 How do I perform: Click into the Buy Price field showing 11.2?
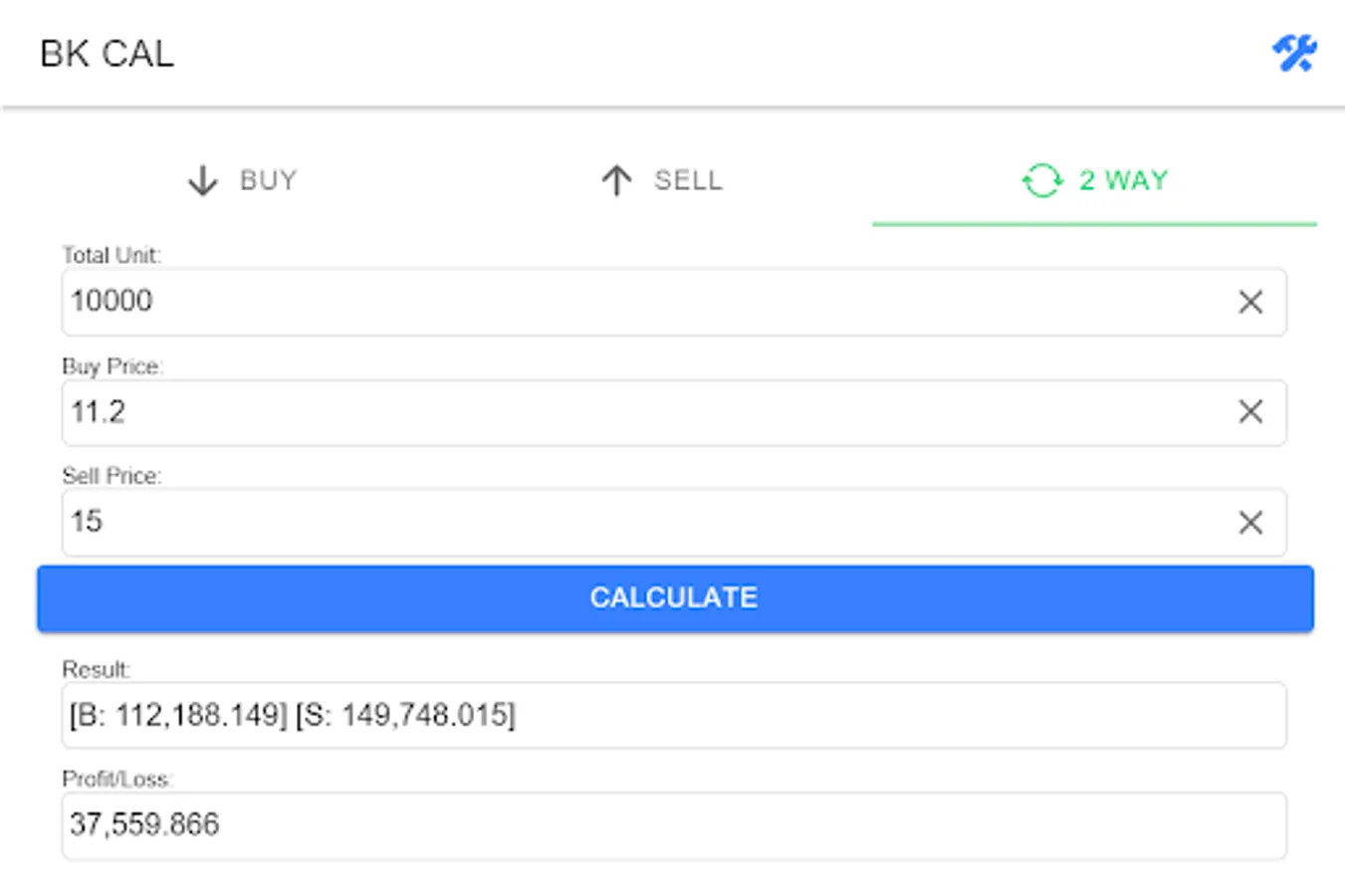(637, 412)
